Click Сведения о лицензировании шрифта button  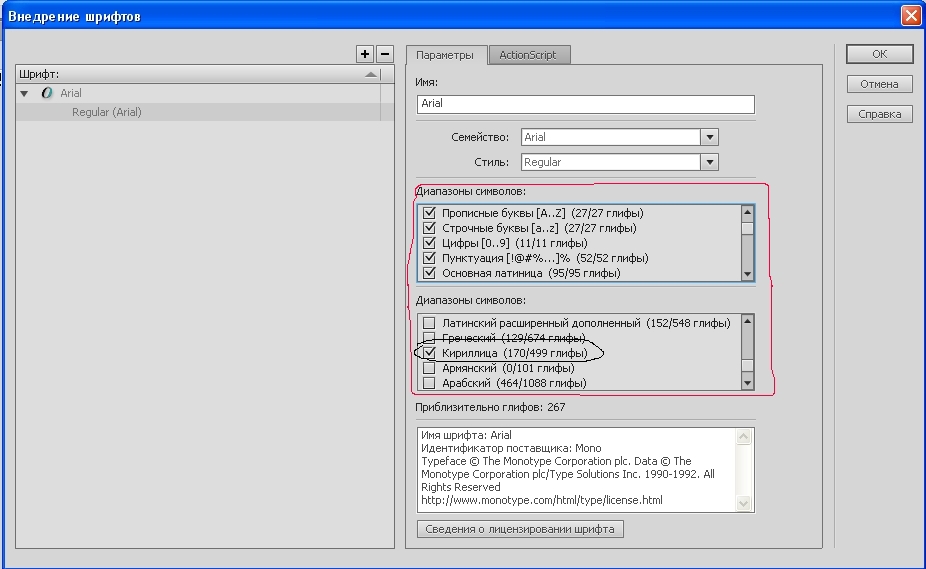(x=520, y=529)
